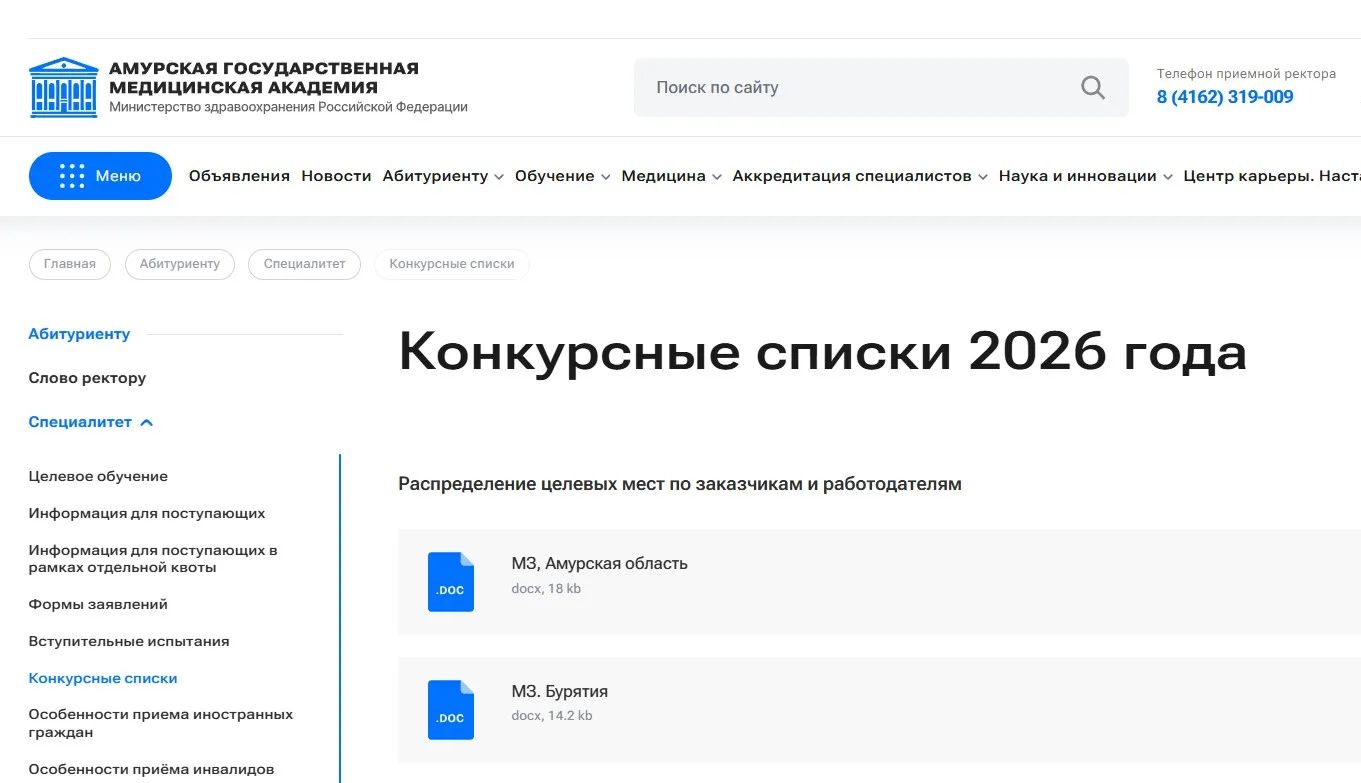The width and height of the screenshot is (1361, 783).
Task: Open the Центр карьеры nav item
Action: 1272,176
